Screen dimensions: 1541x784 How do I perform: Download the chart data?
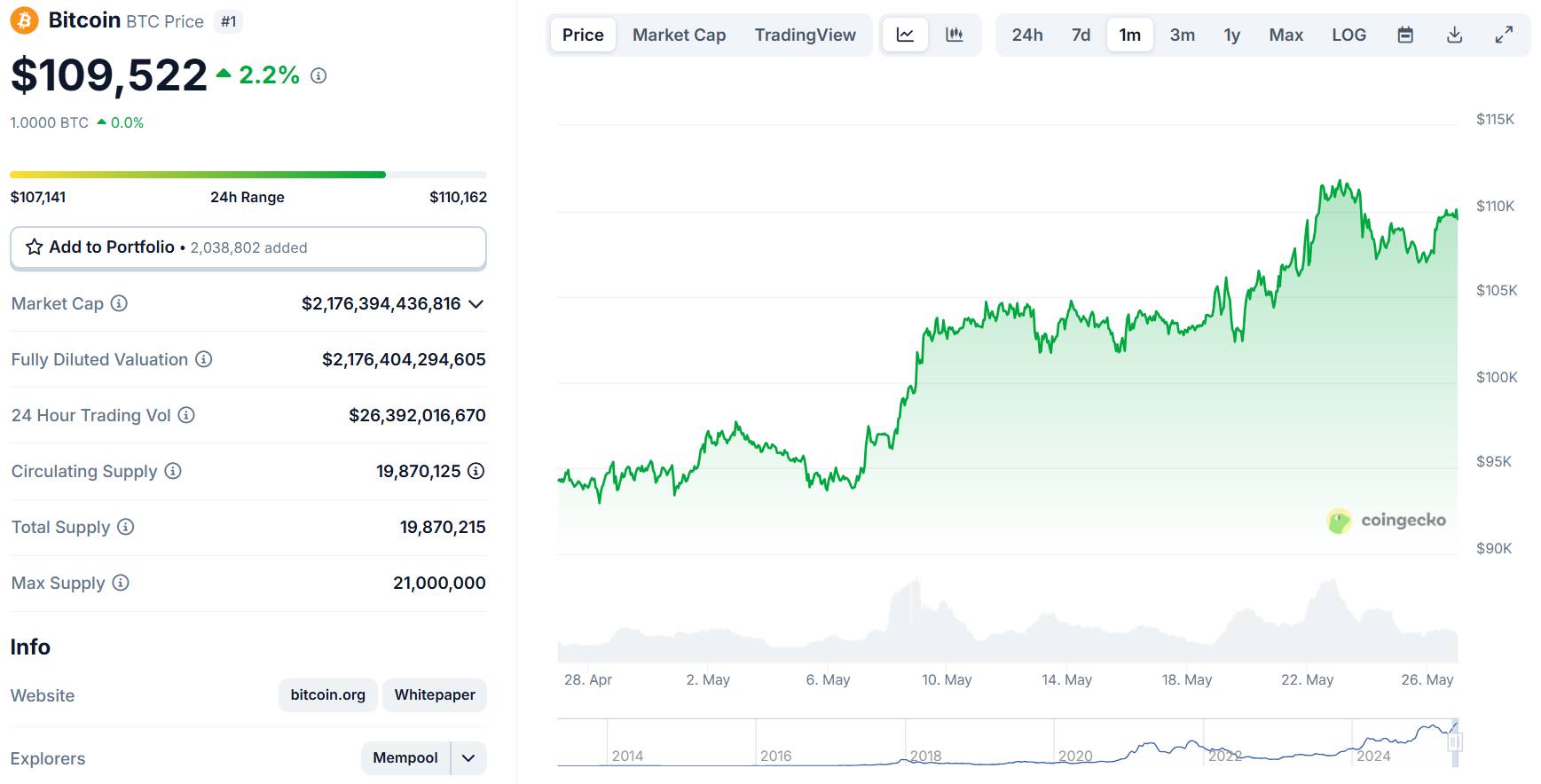point(1455,35)
